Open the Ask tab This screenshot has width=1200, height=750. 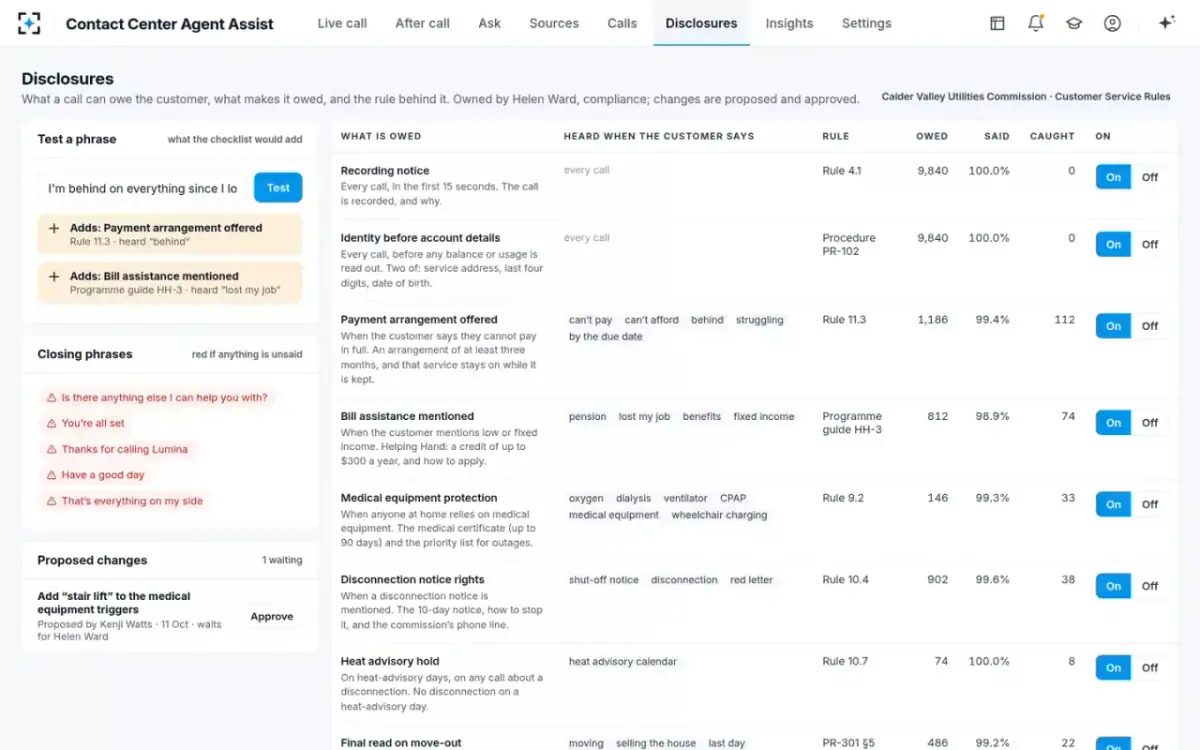coord(489,23)
